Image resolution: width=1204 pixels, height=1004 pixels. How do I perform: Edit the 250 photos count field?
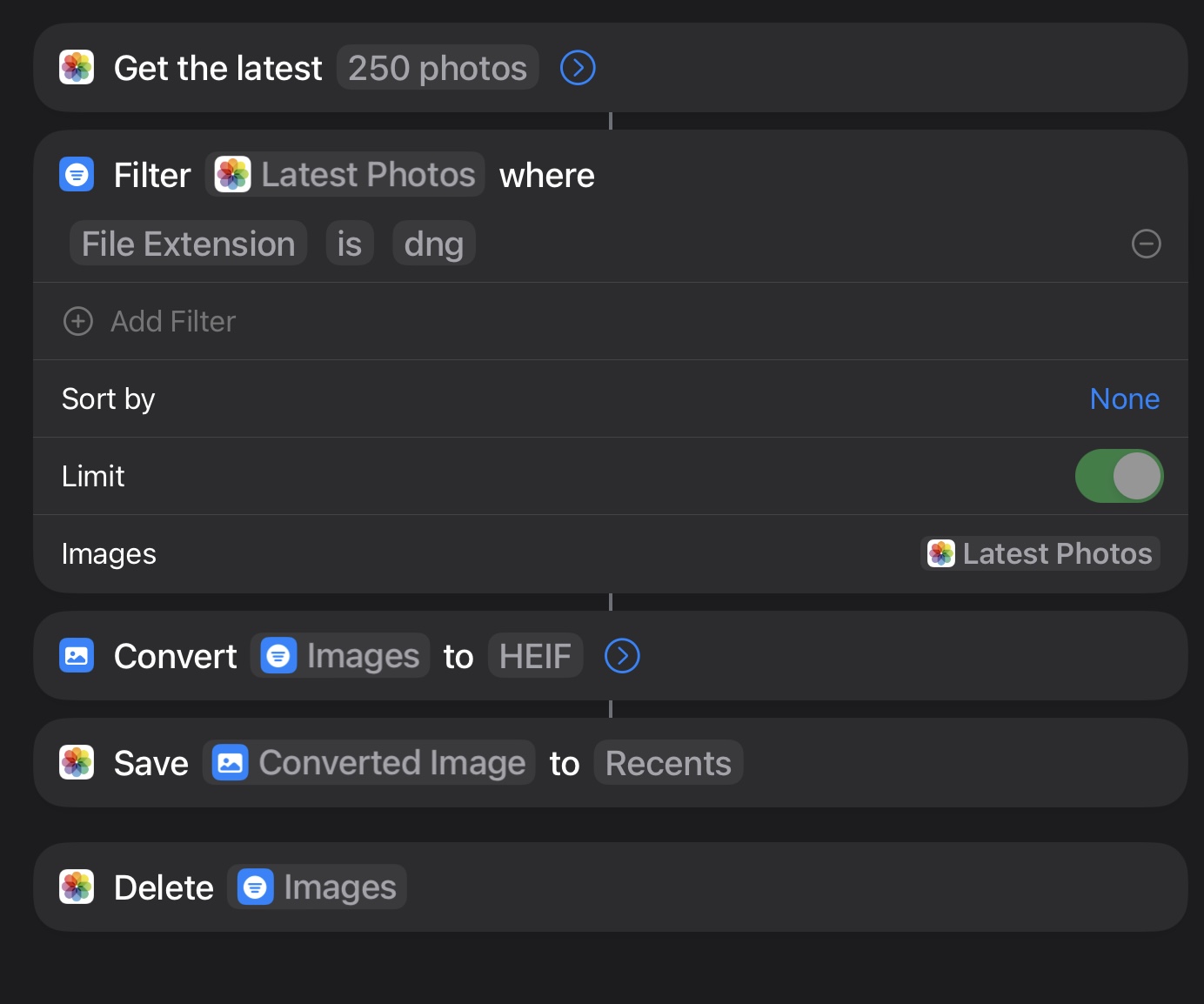(x=438, y=68)
